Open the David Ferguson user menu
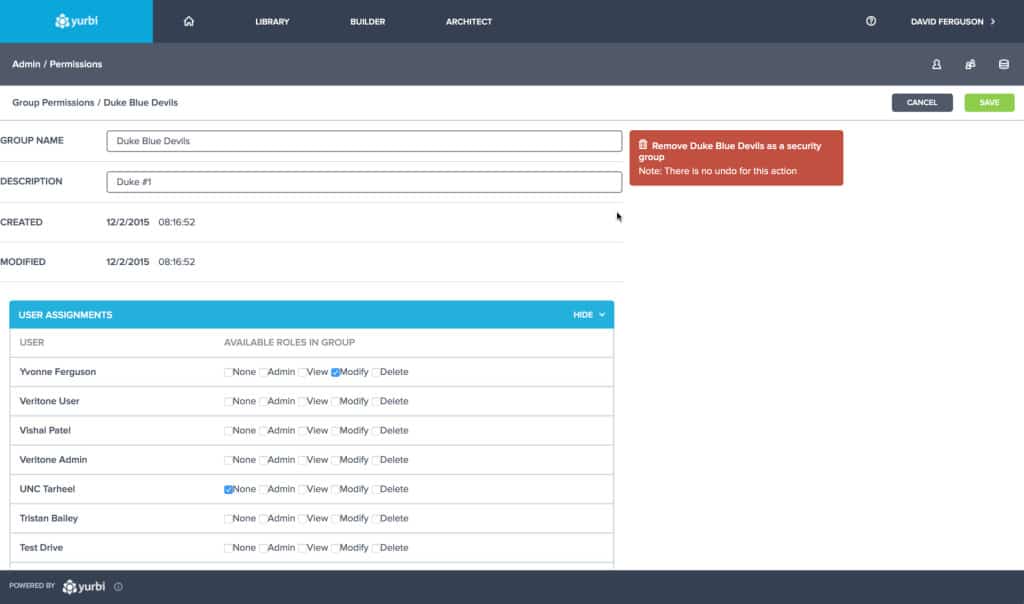1024x604 pixels. point(952,21)
